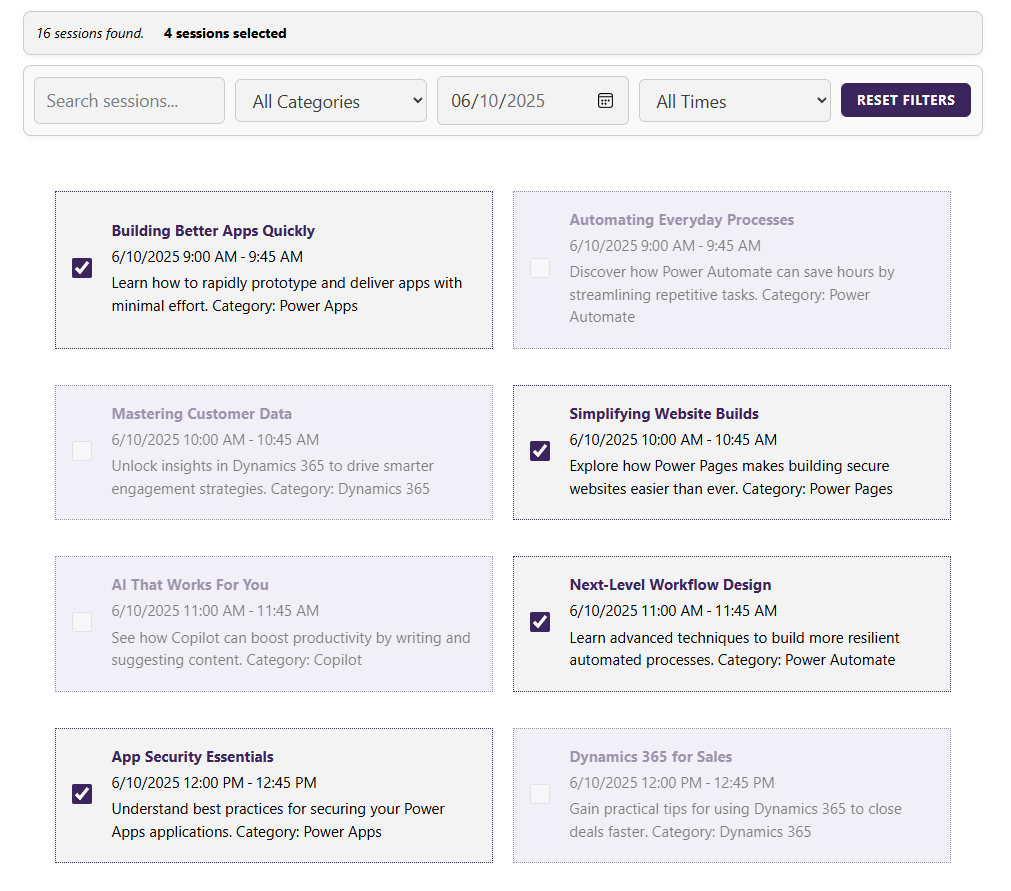Click Dynamics 365 for Sales checkbox
This screenshot has width=1011, height=891.
click(x=540, y=794)
